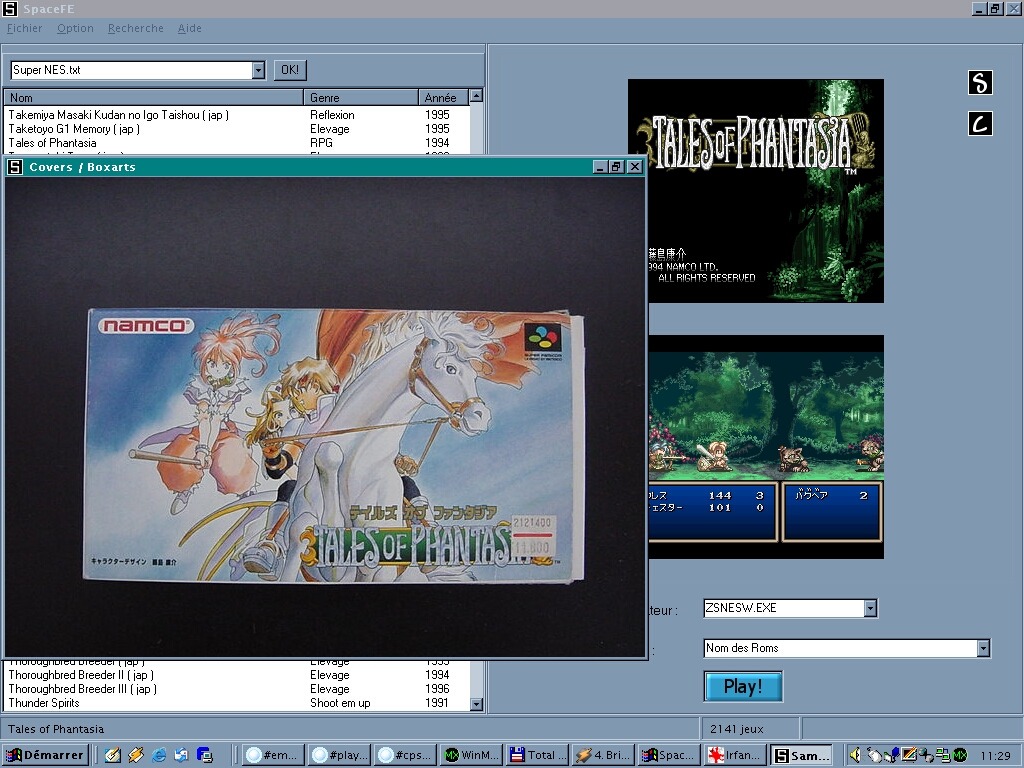This screenshot has height=768, width=1024.
Task: Sort list by Genre column header
Action: (x=360, y=97)
